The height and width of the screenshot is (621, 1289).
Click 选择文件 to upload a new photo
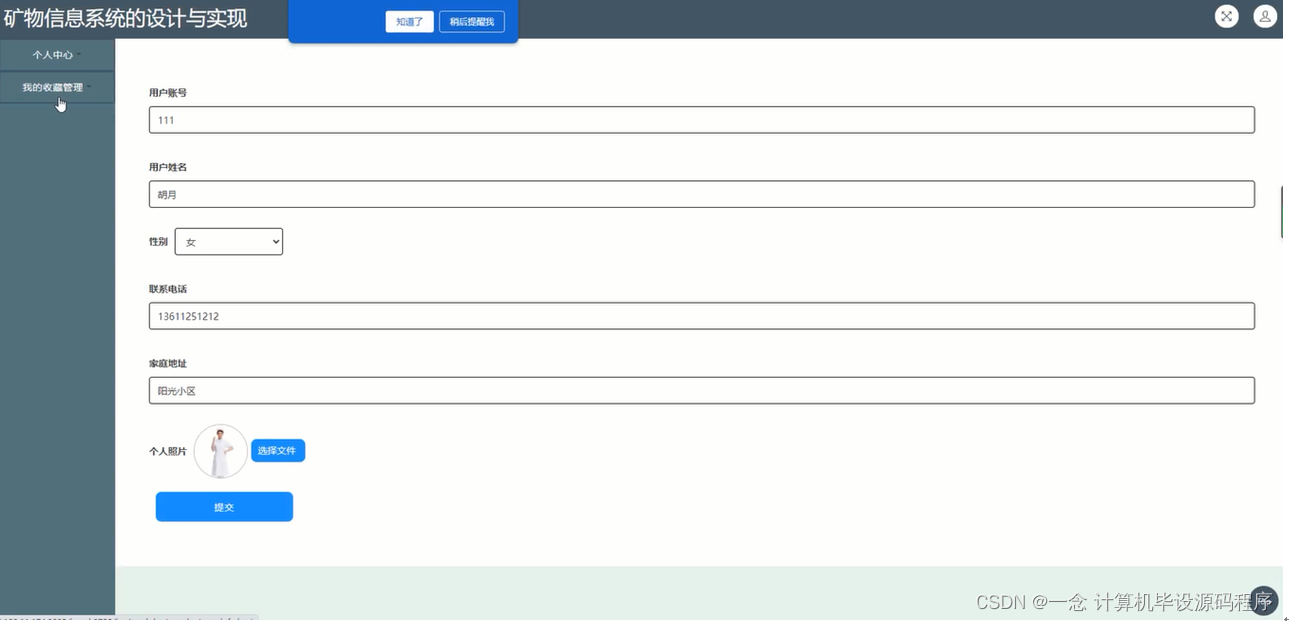coord(277,450)
